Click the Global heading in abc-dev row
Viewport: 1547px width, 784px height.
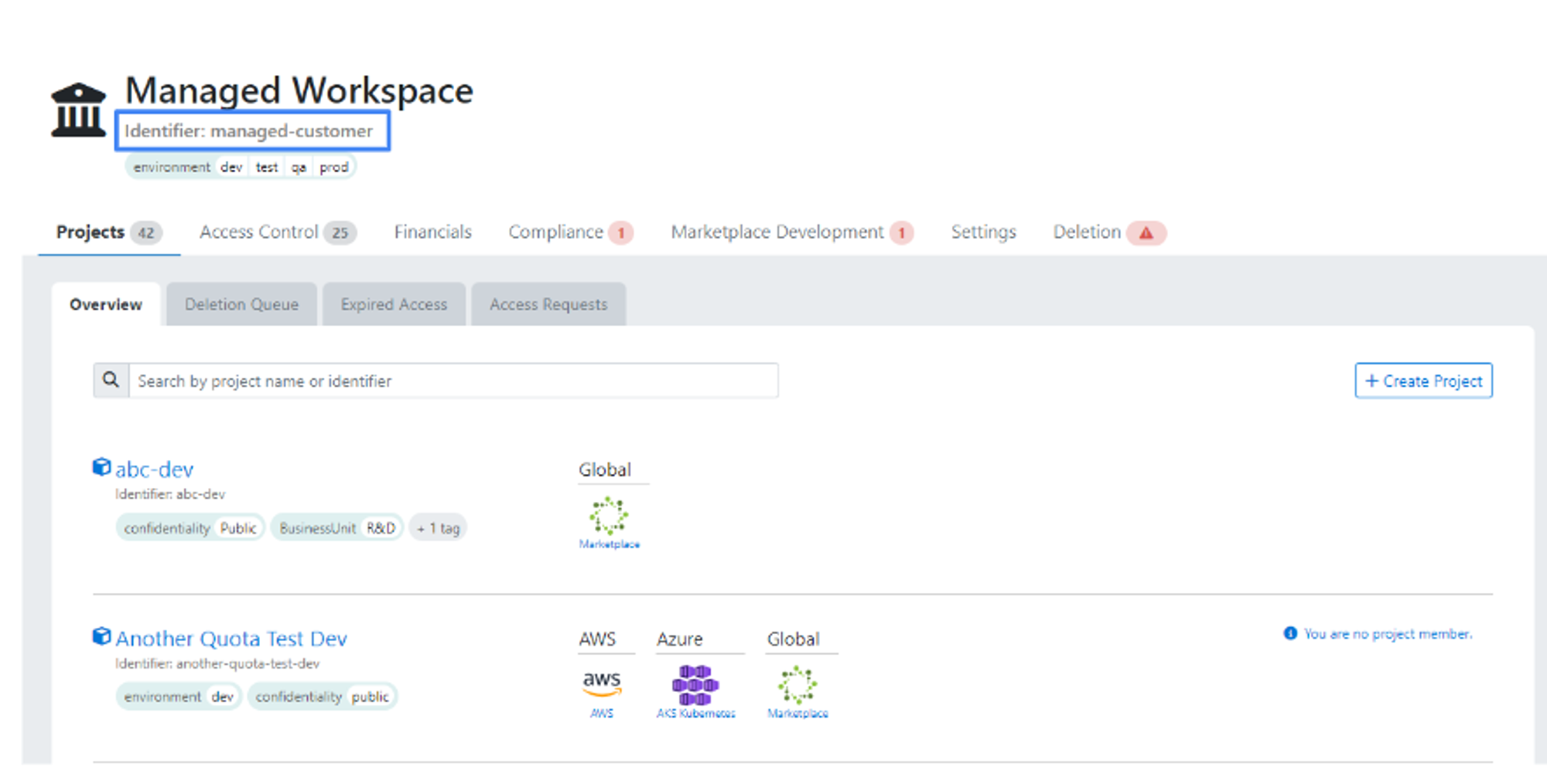pyautogui.click(x=605, y=469)
